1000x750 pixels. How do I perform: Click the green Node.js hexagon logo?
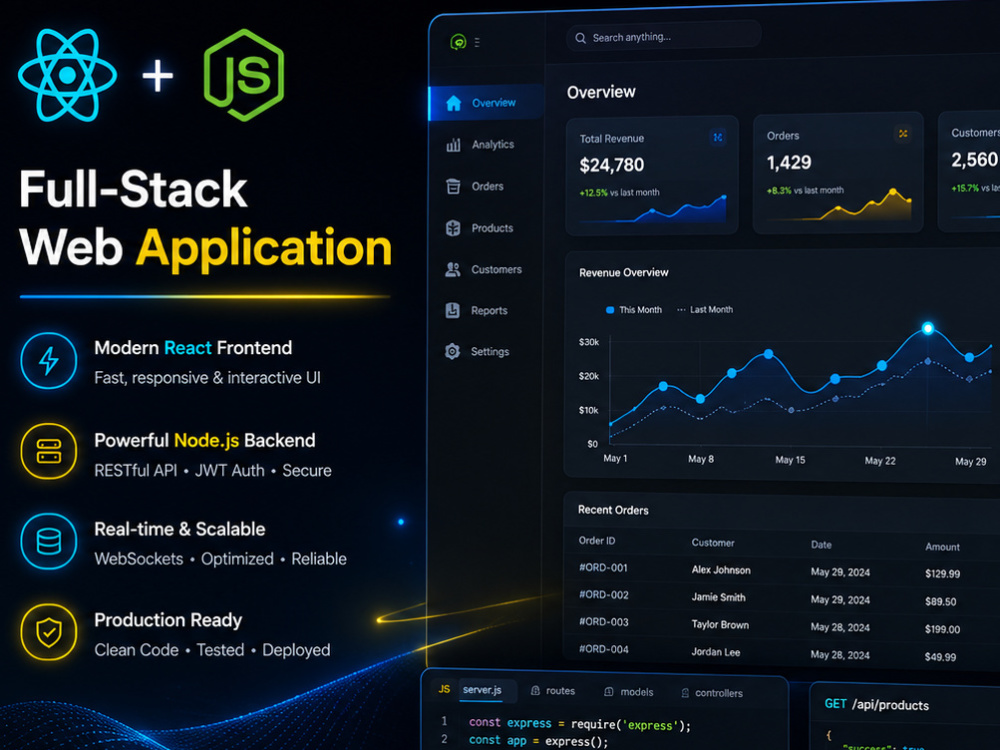pos(244,75)
